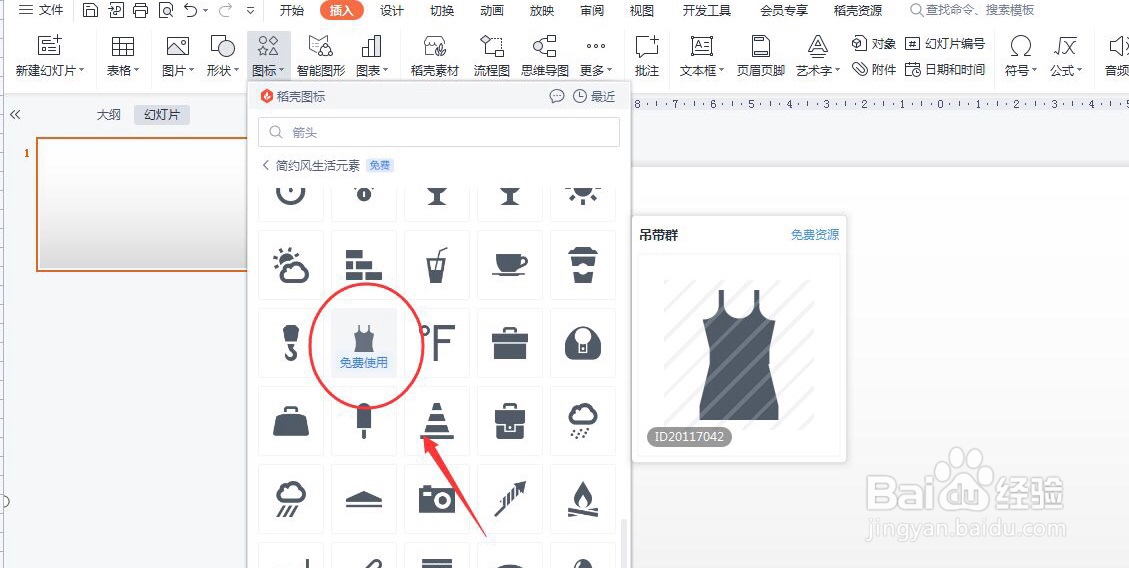Screen dimensions: 1129x568
Task: Click the 最近 recent icons button
Action: 595,96
